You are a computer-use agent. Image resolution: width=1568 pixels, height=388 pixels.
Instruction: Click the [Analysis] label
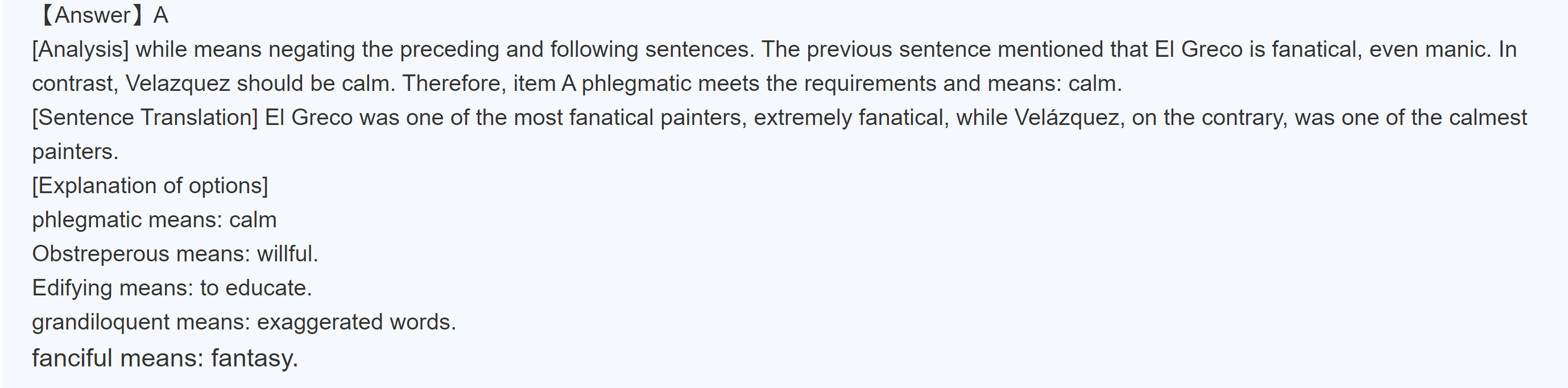click(80, 49)
